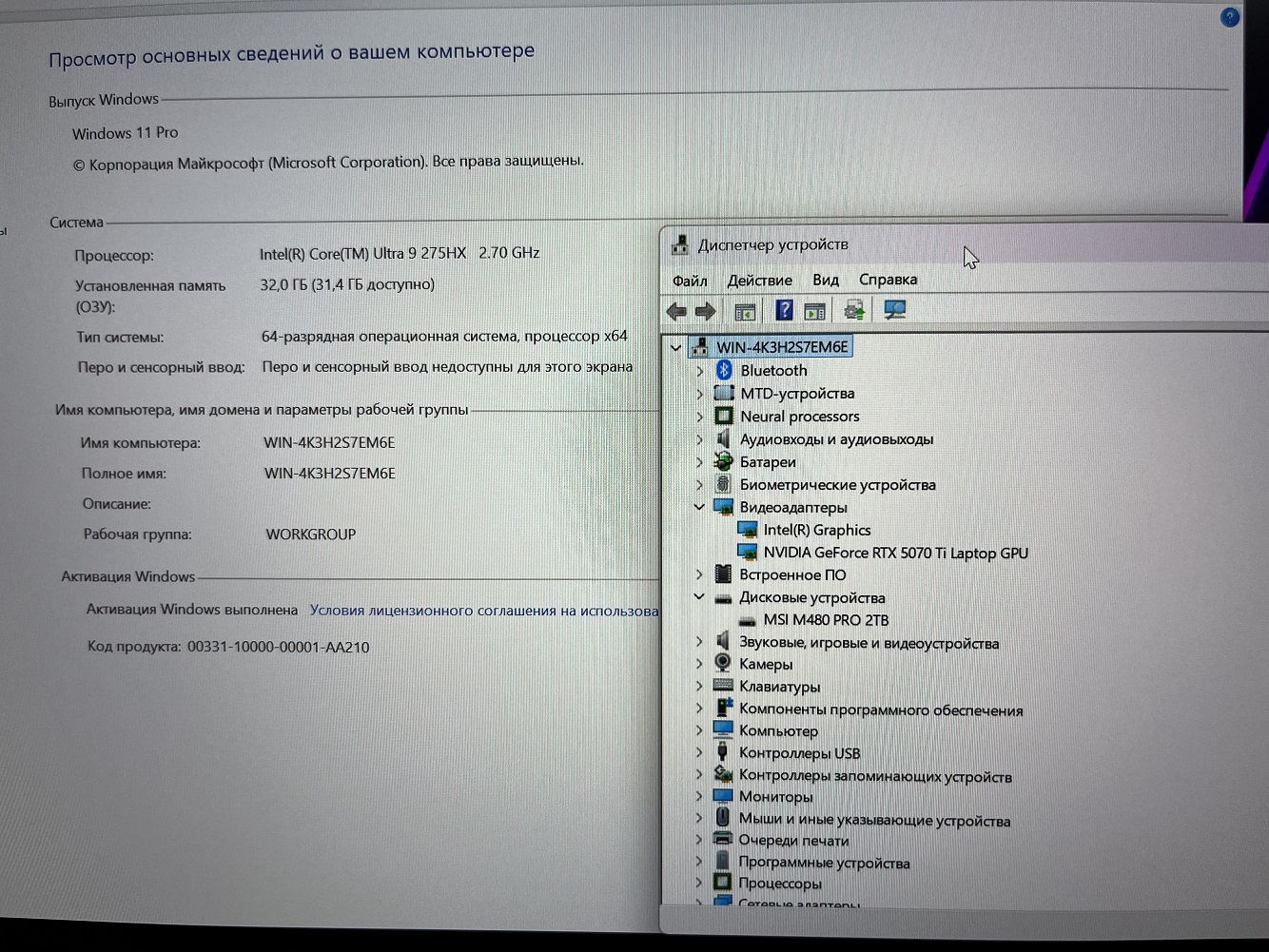Viewport: 1269px width, 952px height.
Task: Expand the Встроенное ПО node
Action: tap(699, 574)
